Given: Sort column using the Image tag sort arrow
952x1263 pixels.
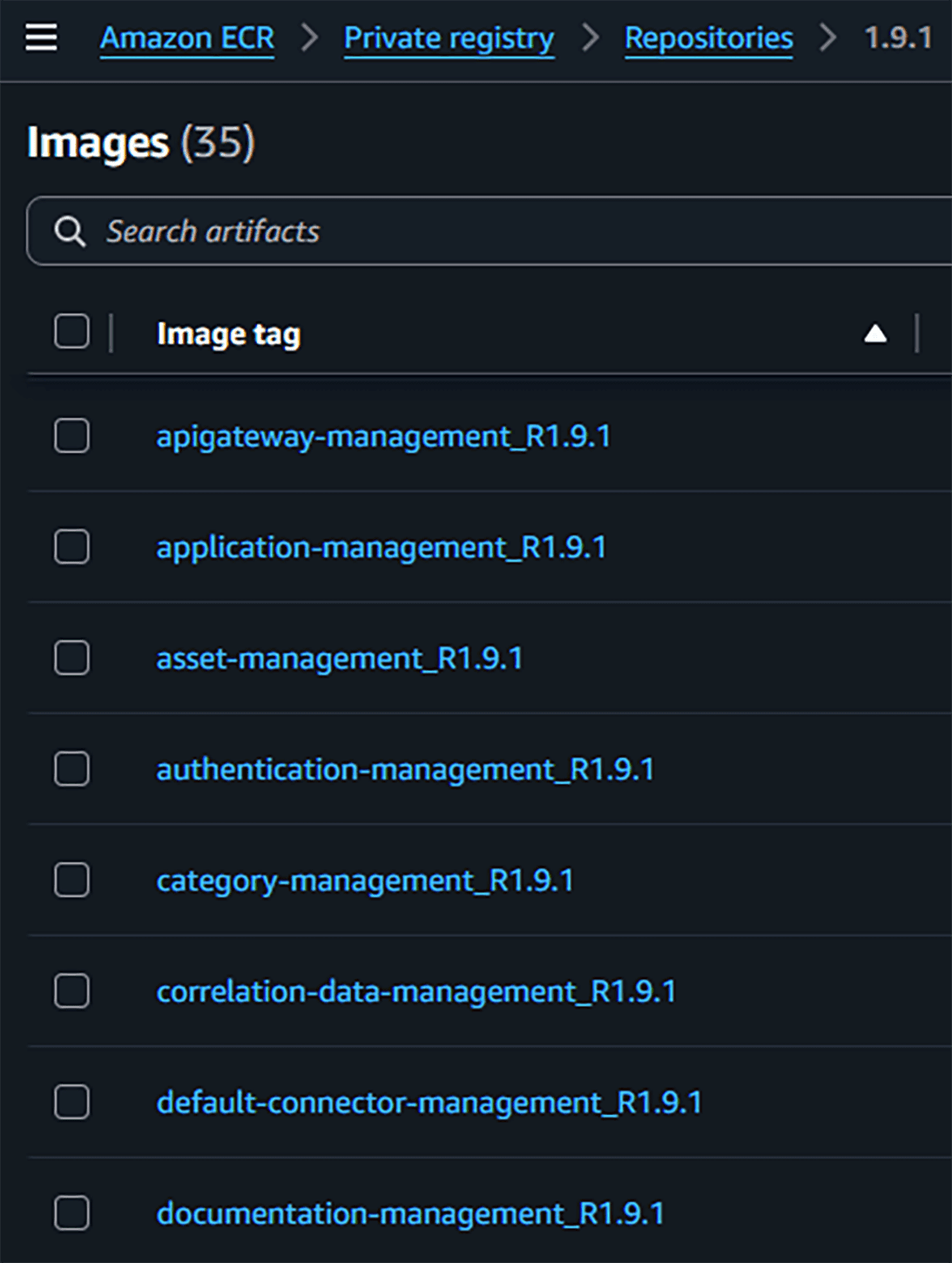Looking at the screenshot, I should point(875,333).
